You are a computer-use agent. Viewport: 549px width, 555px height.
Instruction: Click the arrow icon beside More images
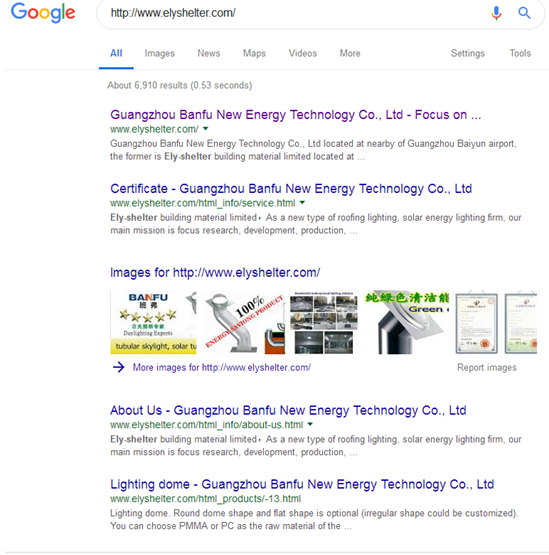pos(119,367)
